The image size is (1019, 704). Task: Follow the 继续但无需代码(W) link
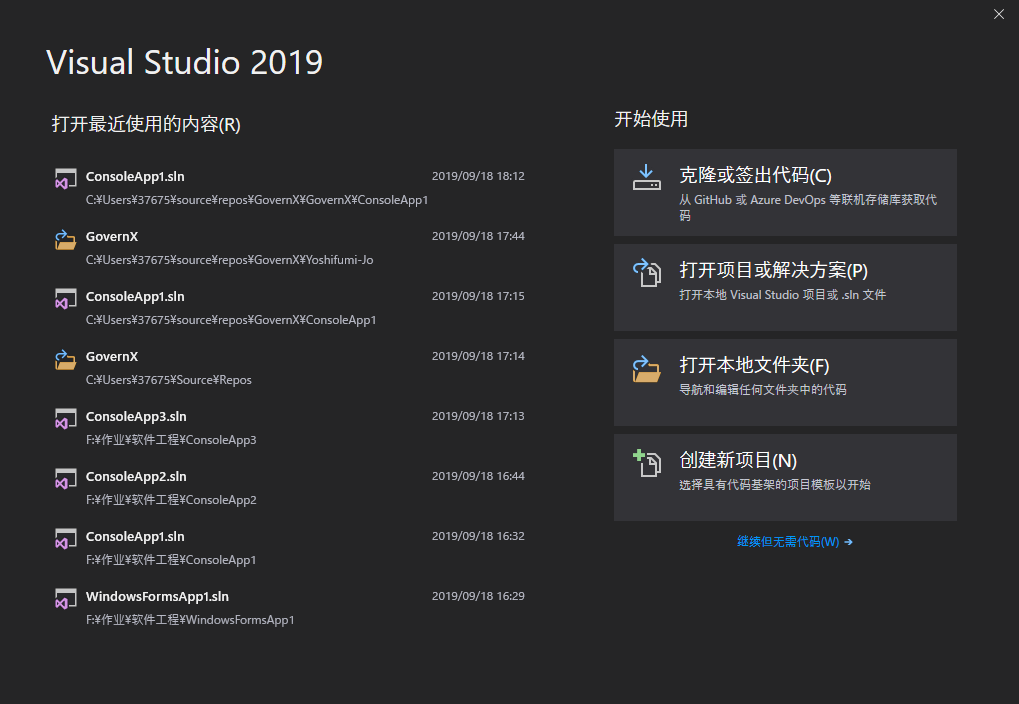point(788,541)
